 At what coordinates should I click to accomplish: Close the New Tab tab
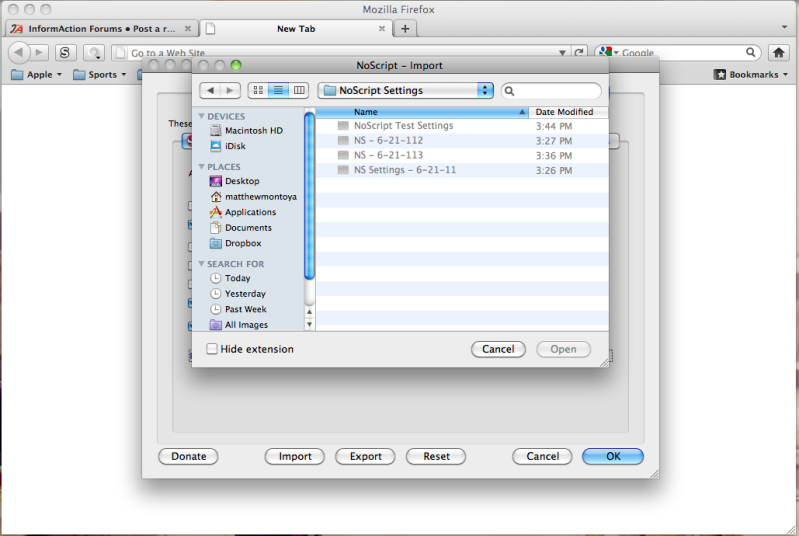point(382,29)
